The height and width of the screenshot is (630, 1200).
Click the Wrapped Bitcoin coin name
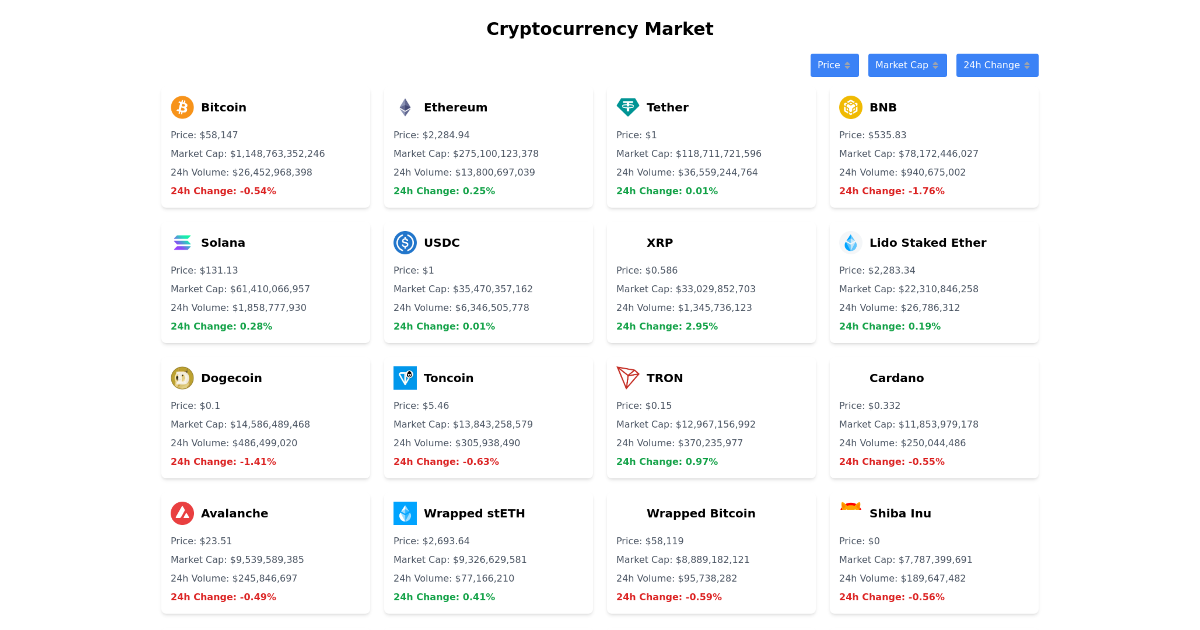(x=700, y=513)
